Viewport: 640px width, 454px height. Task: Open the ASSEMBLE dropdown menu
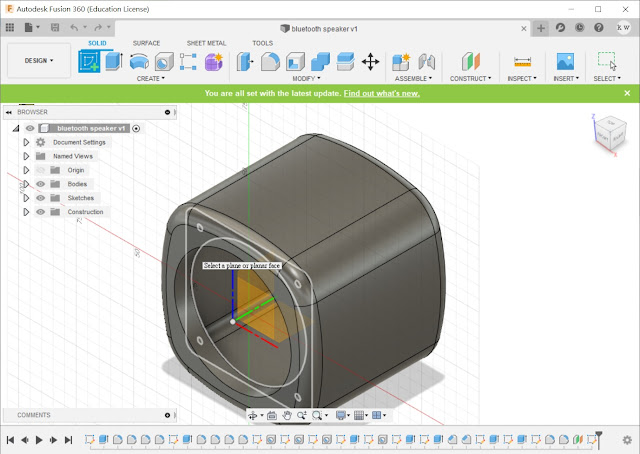413,78
